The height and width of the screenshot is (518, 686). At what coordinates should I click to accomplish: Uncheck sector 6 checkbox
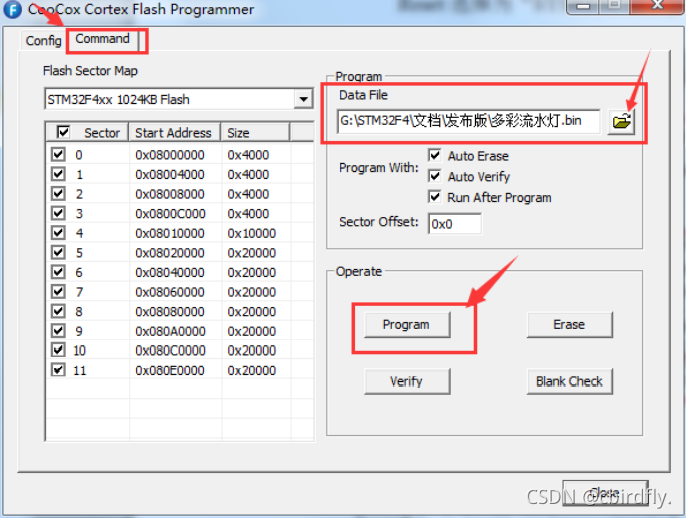(58, 272)
